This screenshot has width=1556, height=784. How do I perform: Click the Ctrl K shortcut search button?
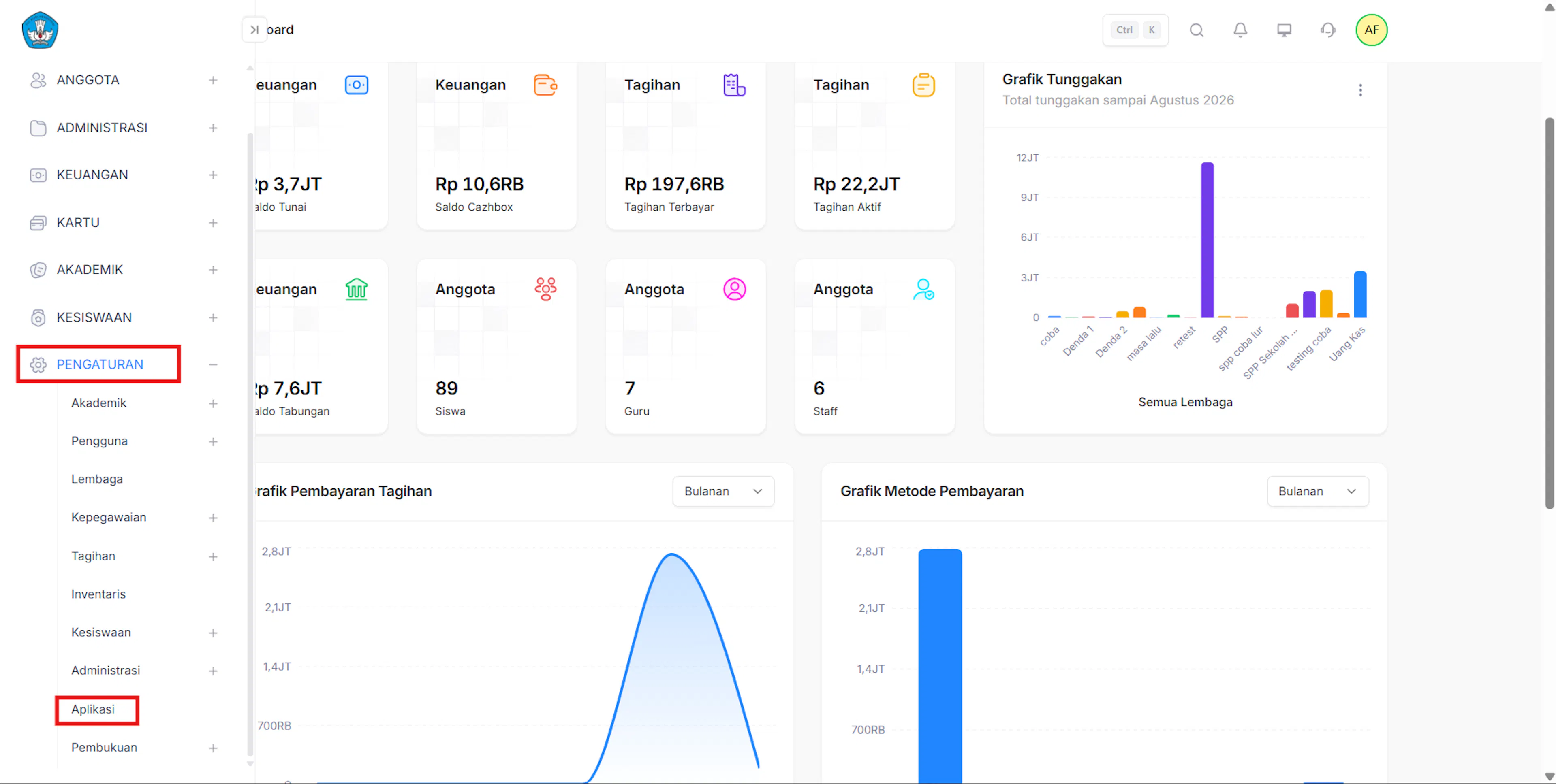[1135, 30]
